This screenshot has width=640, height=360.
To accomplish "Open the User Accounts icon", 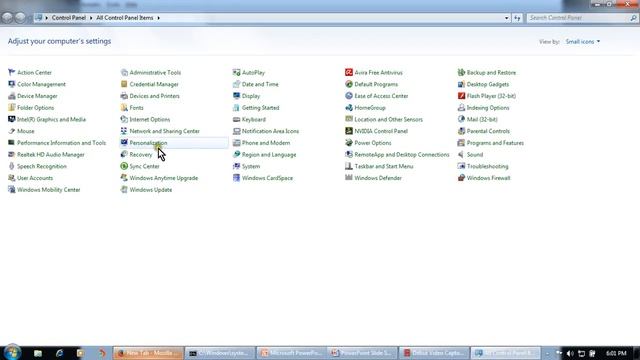I will pos(11,178).
